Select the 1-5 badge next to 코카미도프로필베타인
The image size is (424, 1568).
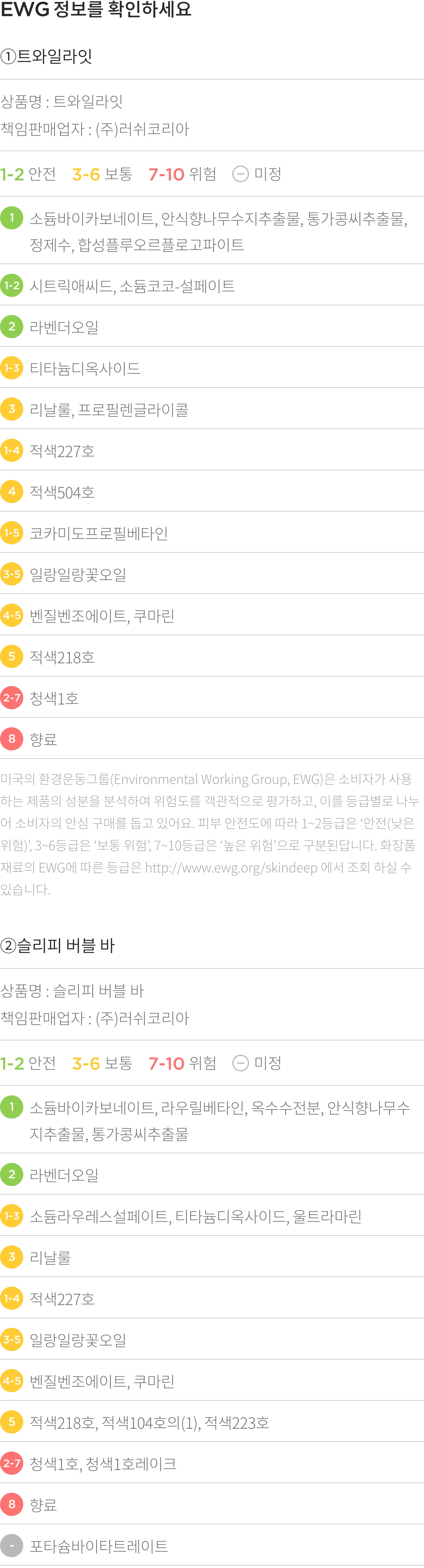(12, 533)
